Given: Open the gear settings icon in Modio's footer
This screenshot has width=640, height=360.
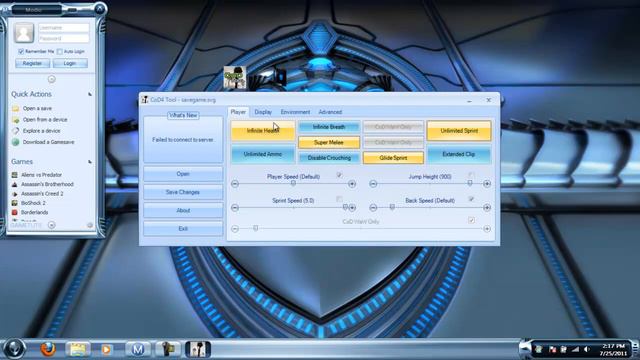Looking at the screenshot, I should point(90,225).
